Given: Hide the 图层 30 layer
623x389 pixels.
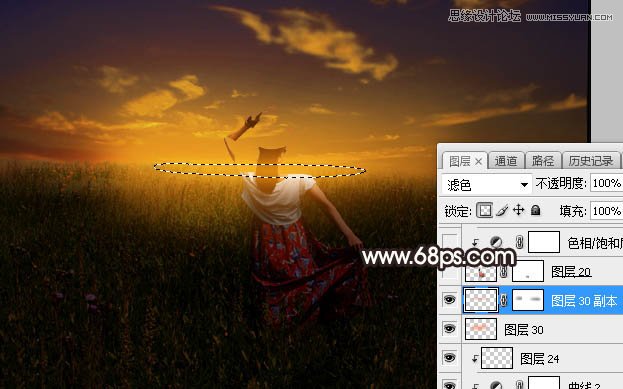Looking at the screenshot, I should point(449,329).
